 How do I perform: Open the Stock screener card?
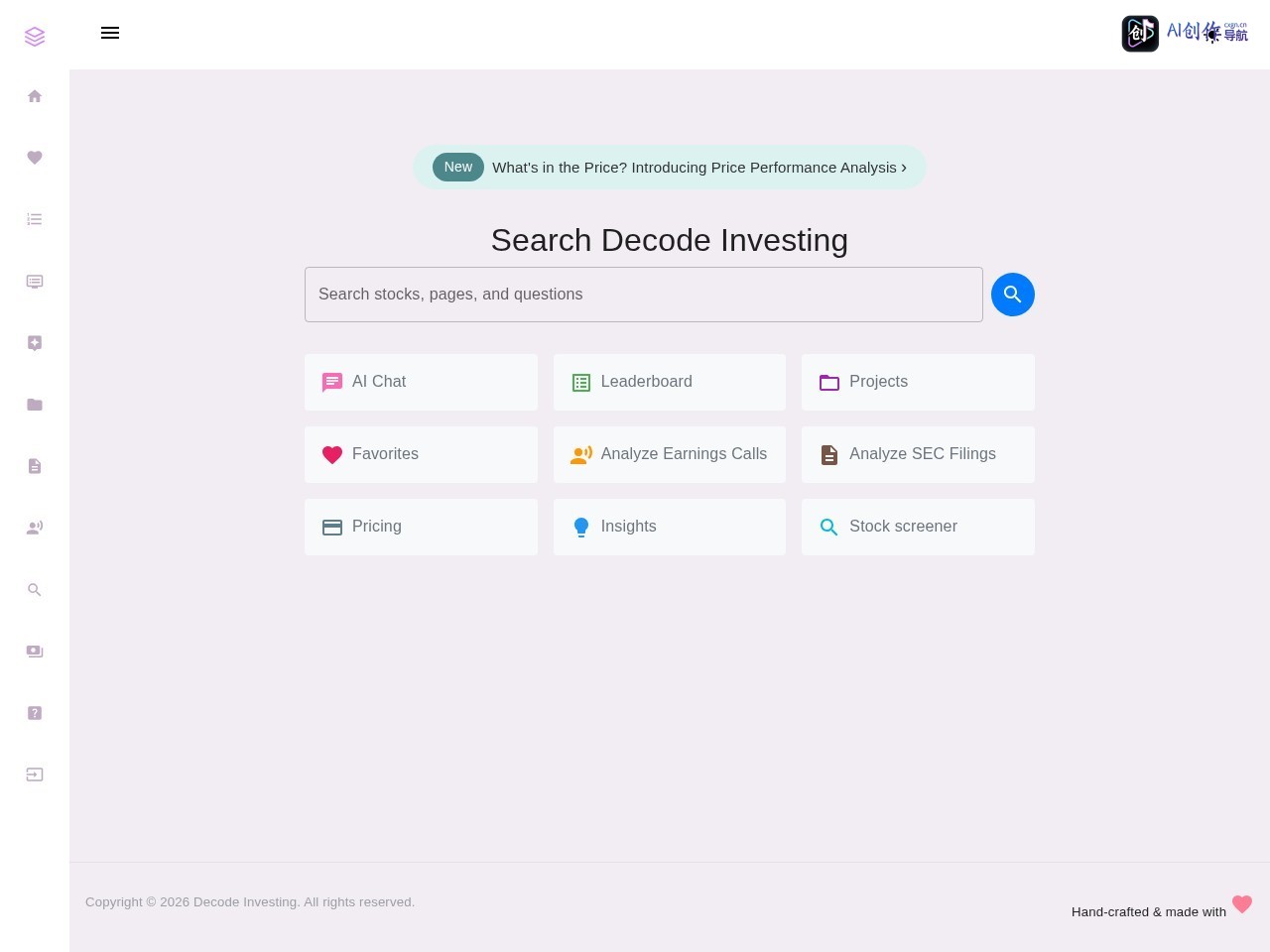918,527
